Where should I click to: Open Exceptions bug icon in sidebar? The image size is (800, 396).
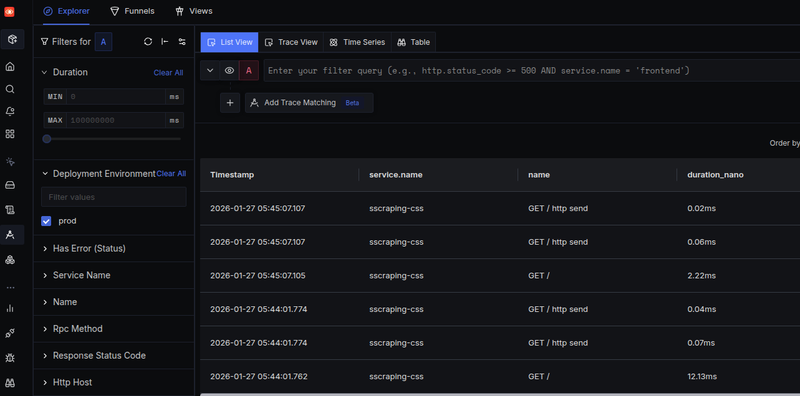point(10,358)
